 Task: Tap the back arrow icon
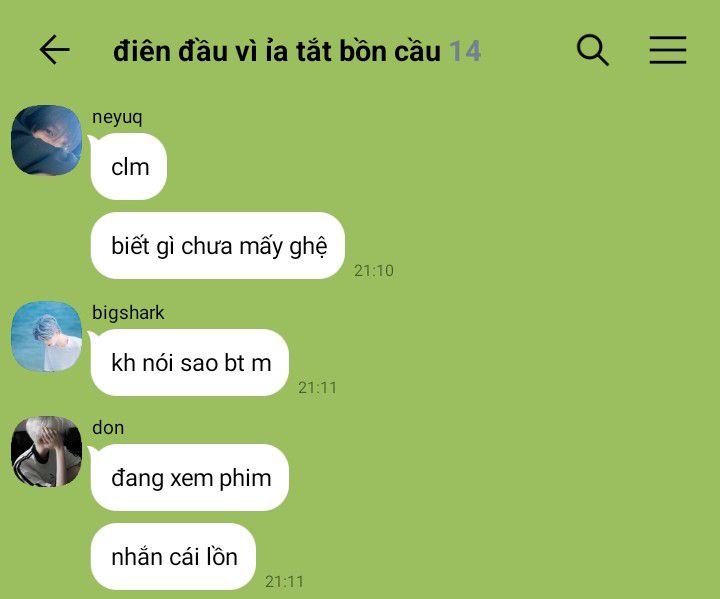[x=54, y=50]
